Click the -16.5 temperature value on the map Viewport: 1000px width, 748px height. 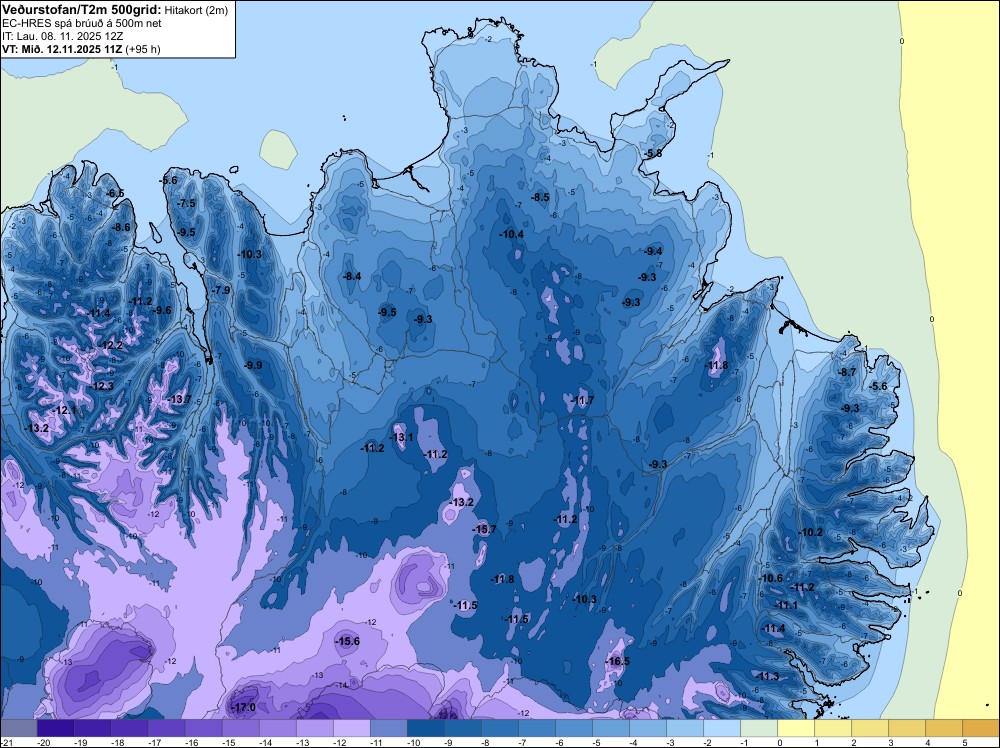617,661
